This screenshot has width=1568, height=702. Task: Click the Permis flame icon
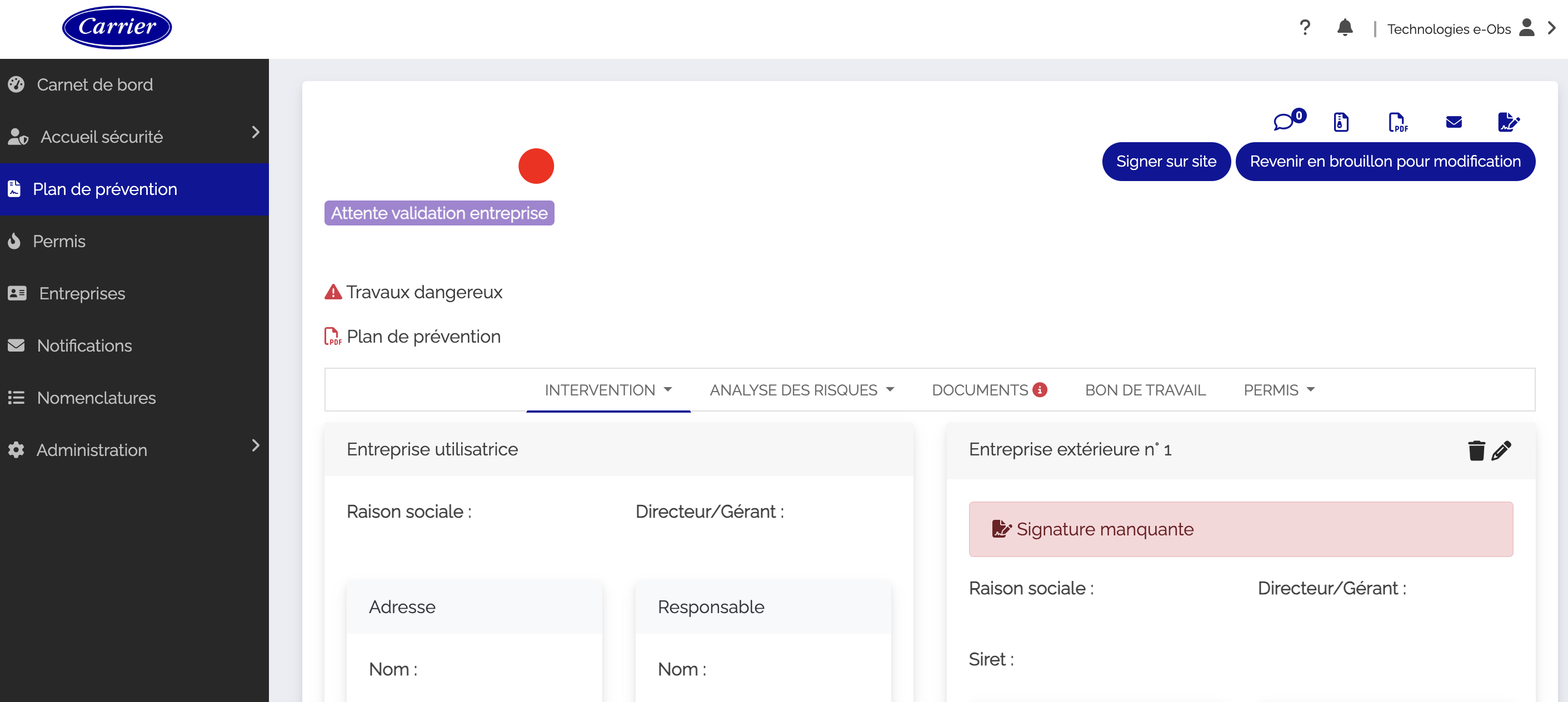pyautogui.click(x=14, y=242)
